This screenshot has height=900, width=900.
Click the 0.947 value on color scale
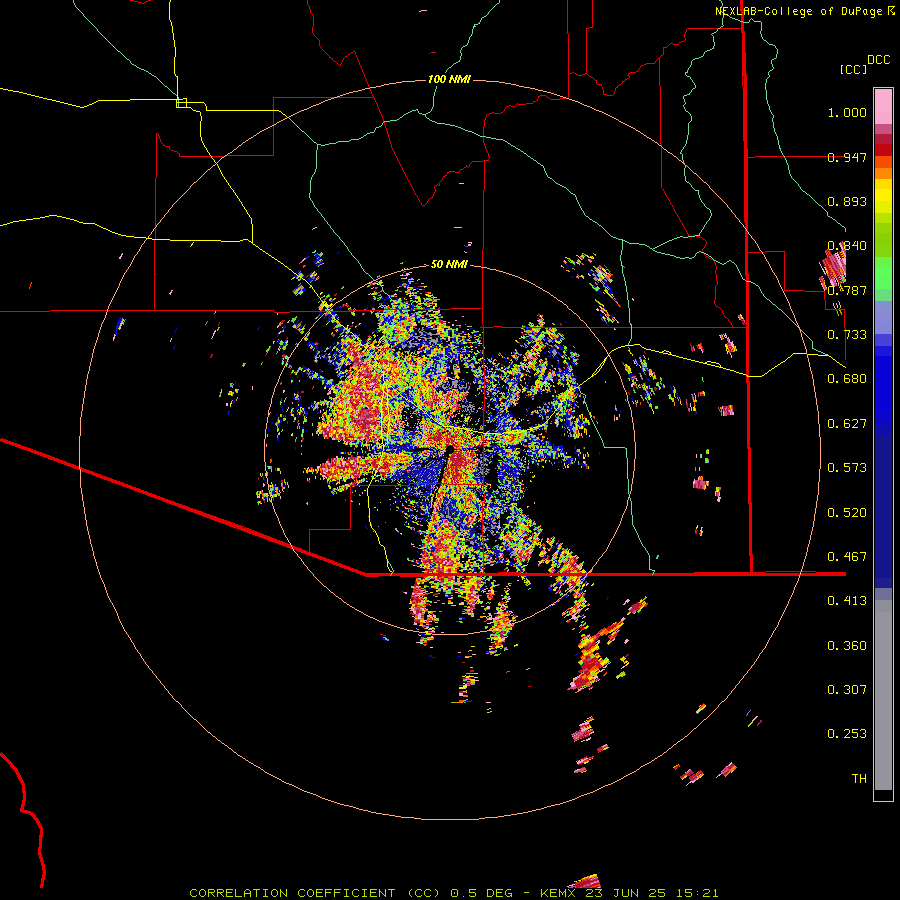847,157
